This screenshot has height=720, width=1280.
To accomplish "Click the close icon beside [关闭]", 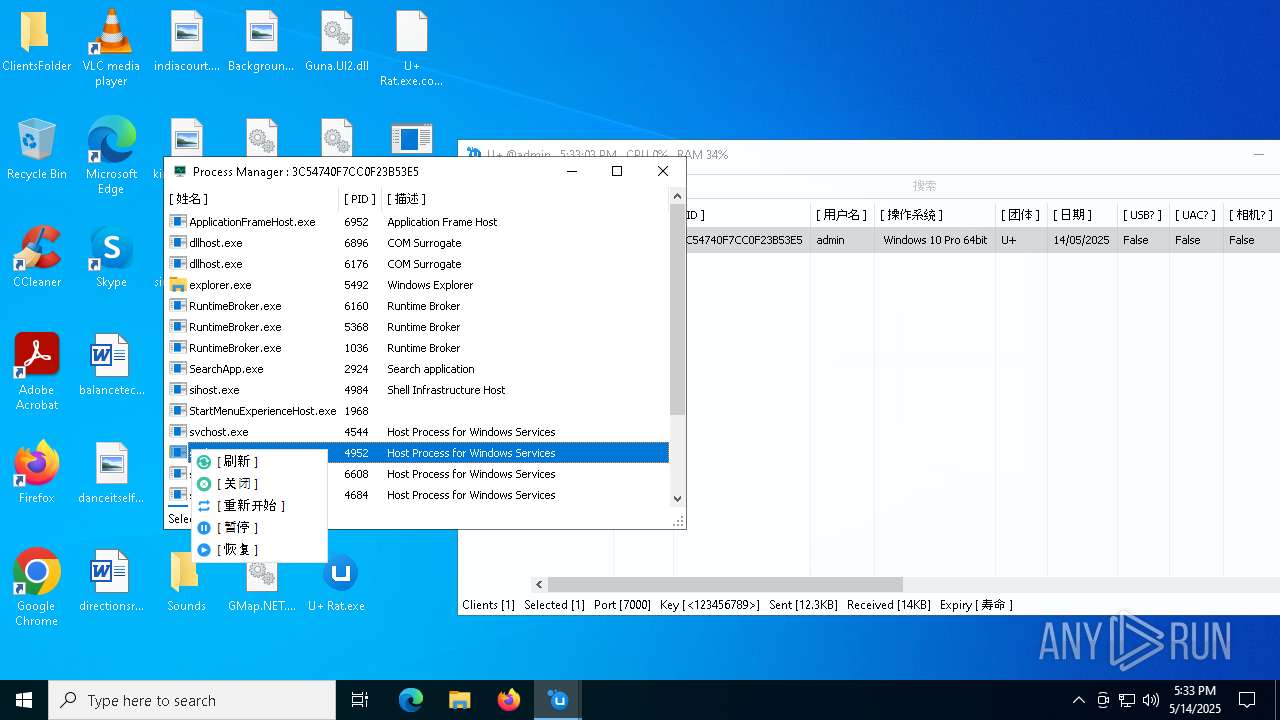I will click(204, 484).
